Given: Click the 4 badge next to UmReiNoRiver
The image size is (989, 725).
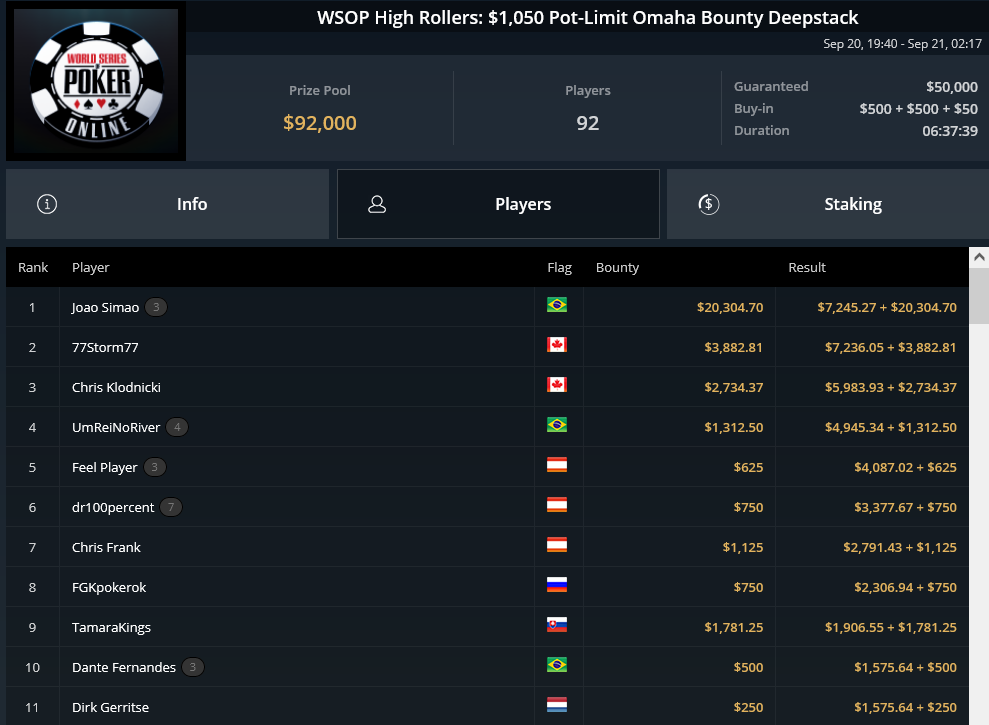Looking at the screenshot, I should (x=177, y=427).
